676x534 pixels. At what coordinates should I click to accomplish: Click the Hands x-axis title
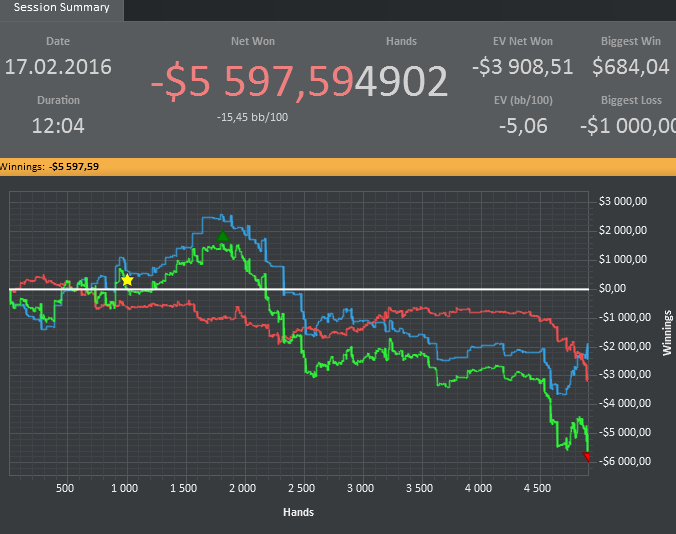click(x=298, y=512)
